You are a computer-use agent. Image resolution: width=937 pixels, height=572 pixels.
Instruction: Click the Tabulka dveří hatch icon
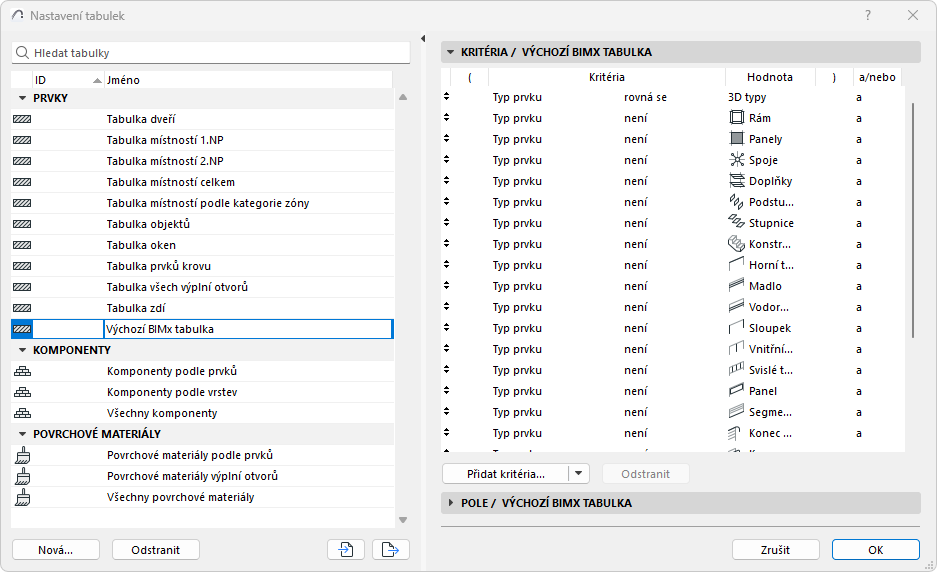point(22,119)
